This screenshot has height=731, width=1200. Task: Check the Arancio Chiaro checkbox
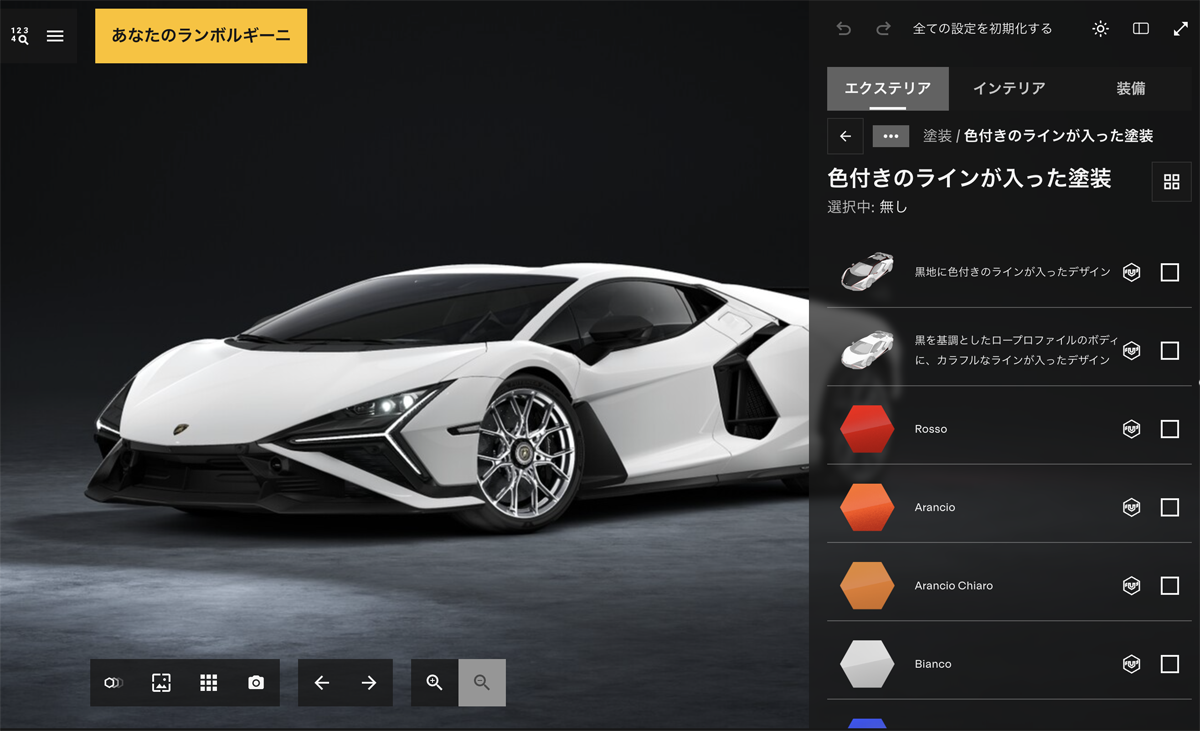click(x=1169, y=585)
